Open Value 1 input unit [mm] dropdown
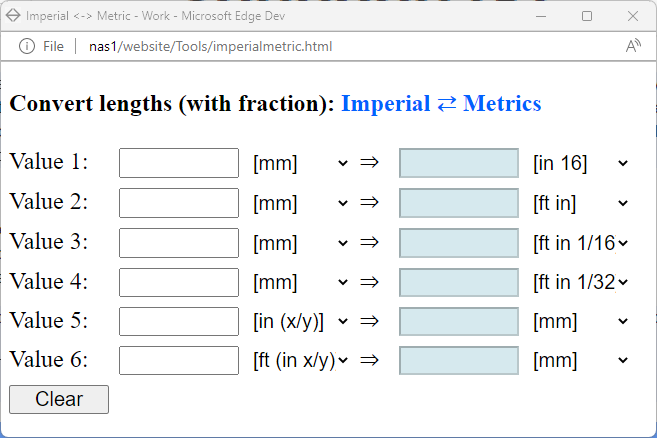Viewport: 657px width, 438px height. pyautogui.click(x=300, y=163)
